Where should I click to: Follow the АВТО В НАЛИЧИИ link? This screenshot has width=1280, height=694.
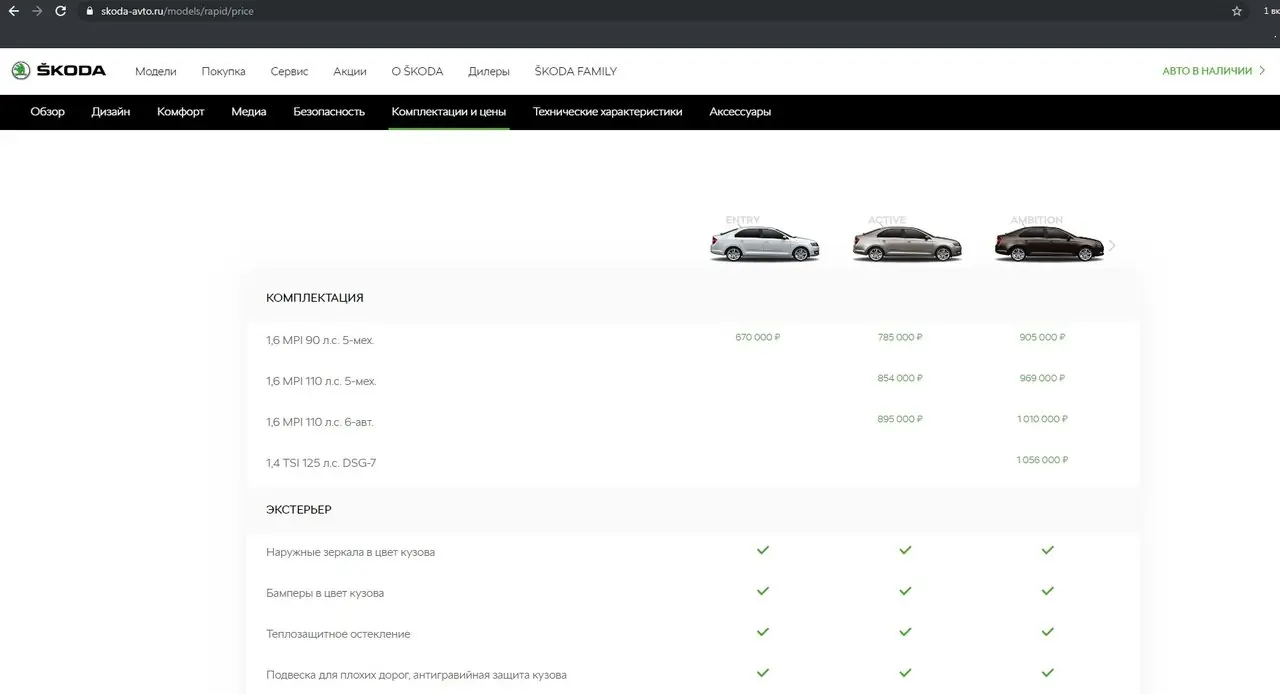(x=1214, y=71)
